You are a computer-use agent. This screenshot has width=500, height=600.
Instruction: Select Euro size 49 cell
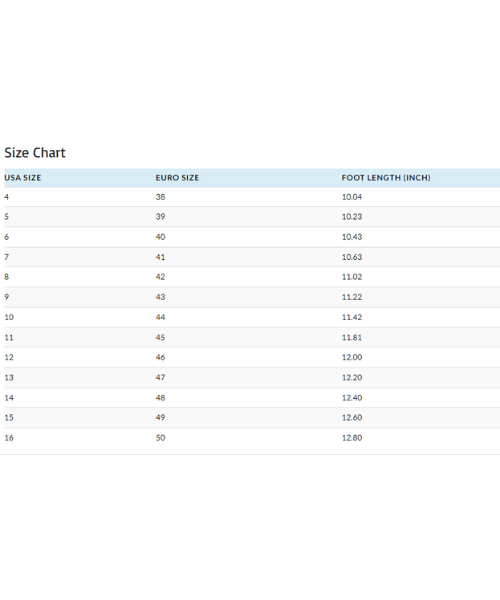[160, 417]
